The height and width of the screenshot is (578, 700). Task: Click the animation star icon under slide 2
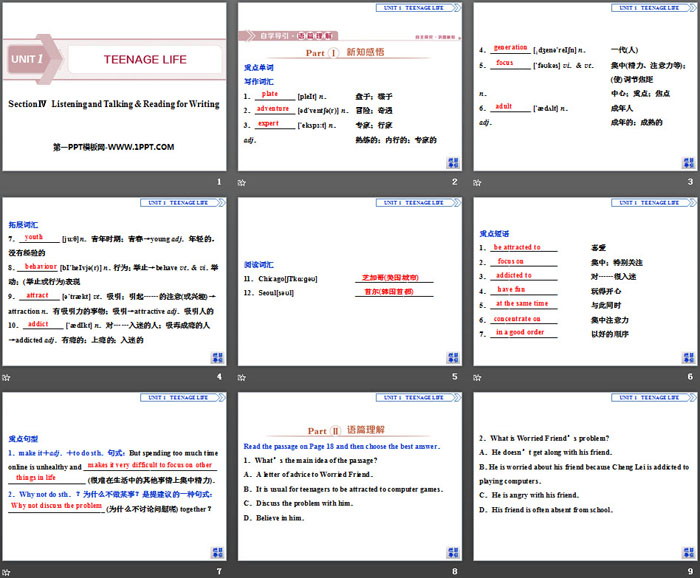click(242, 183)
